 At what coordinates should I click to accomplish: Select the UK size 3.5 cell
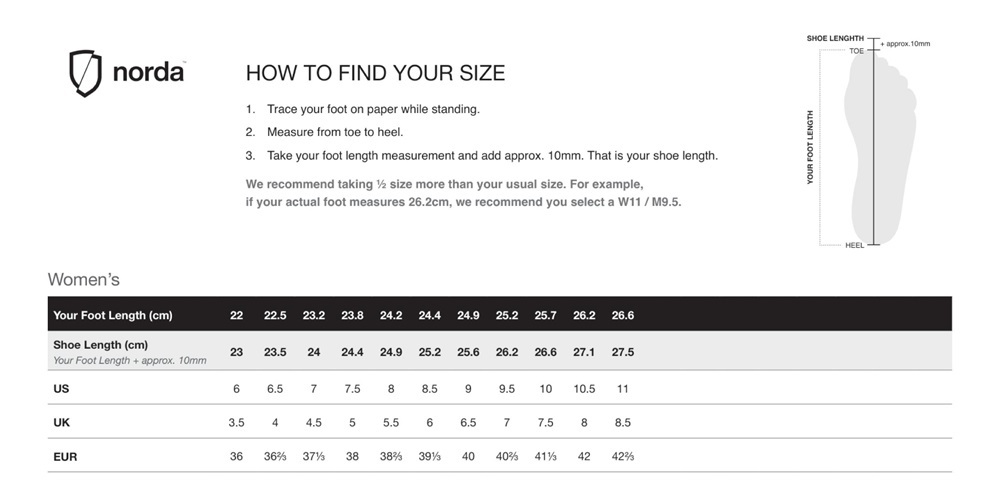236,422
